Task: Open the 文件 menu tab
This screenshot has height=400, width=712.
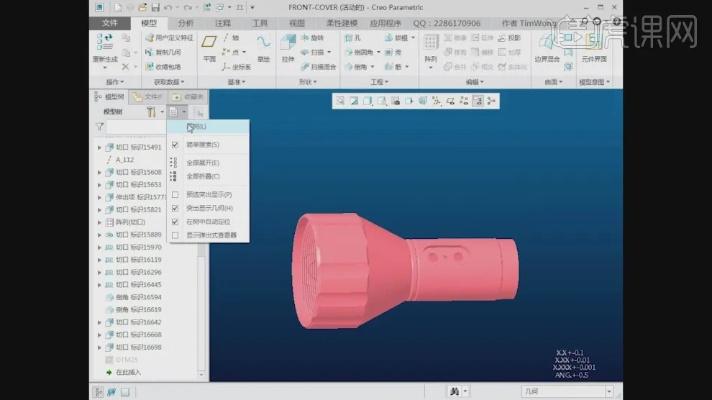Action: (x=110, y=22)
